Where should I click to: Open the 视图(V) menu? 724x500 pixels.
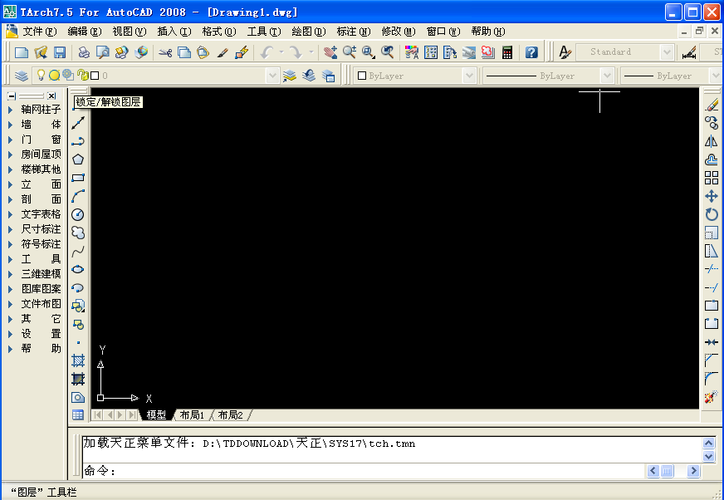coord(129,31)
